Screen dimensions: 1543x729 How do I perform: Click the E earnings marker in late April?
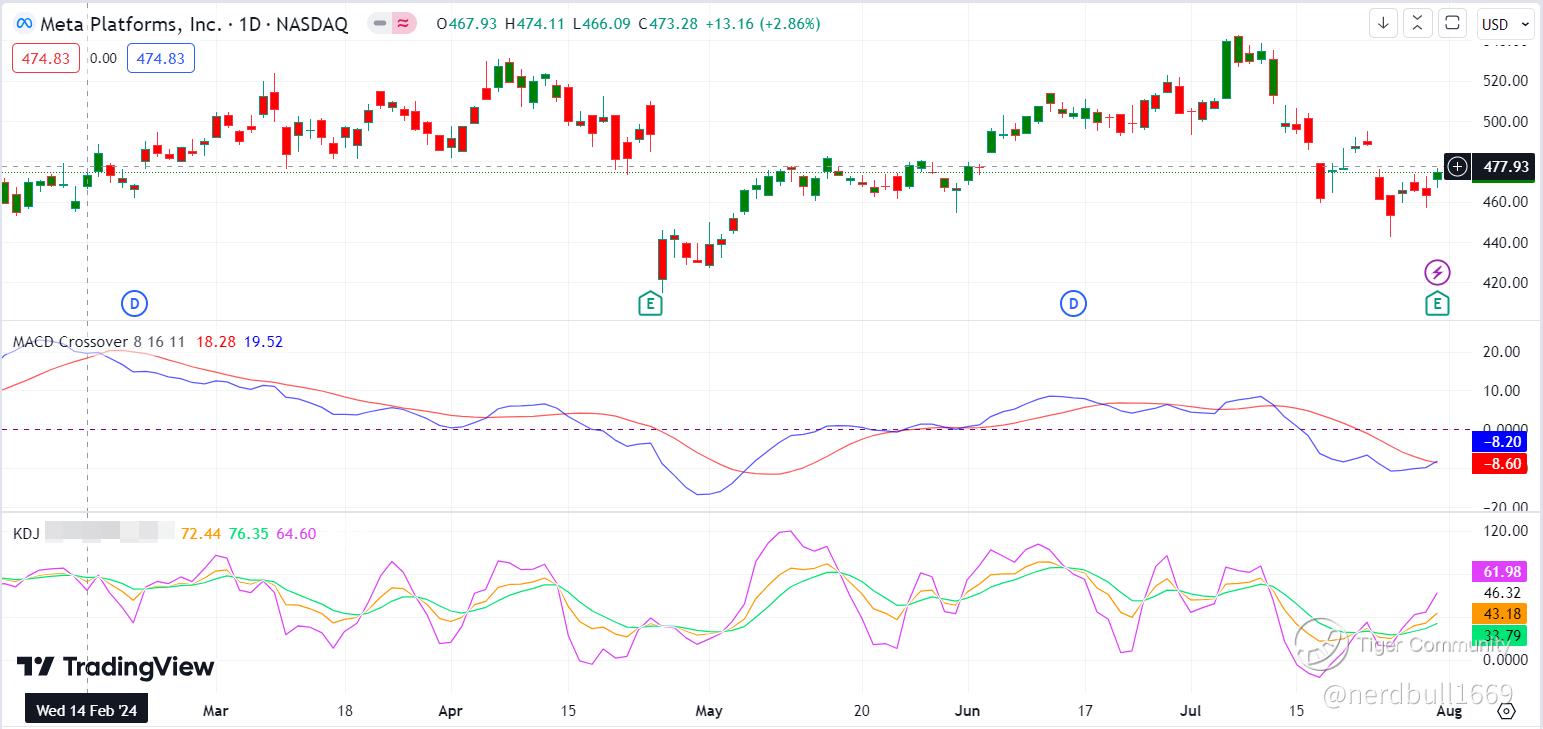(651, 303)
